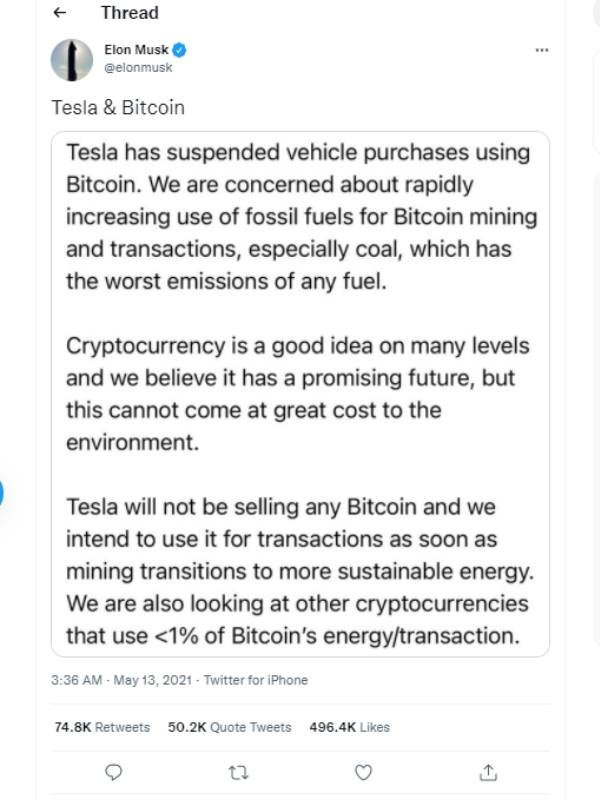Click the 'Tesla & Bitcoin' tweet text
600x800 pixels.
pos(118,107)
